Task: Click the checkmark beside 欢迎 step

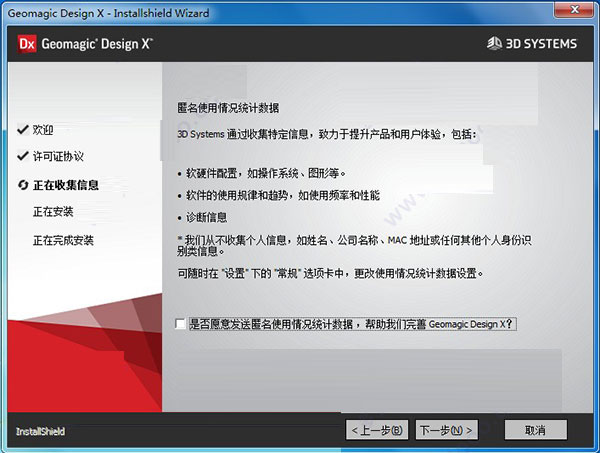Action: [x=23, y=129]
